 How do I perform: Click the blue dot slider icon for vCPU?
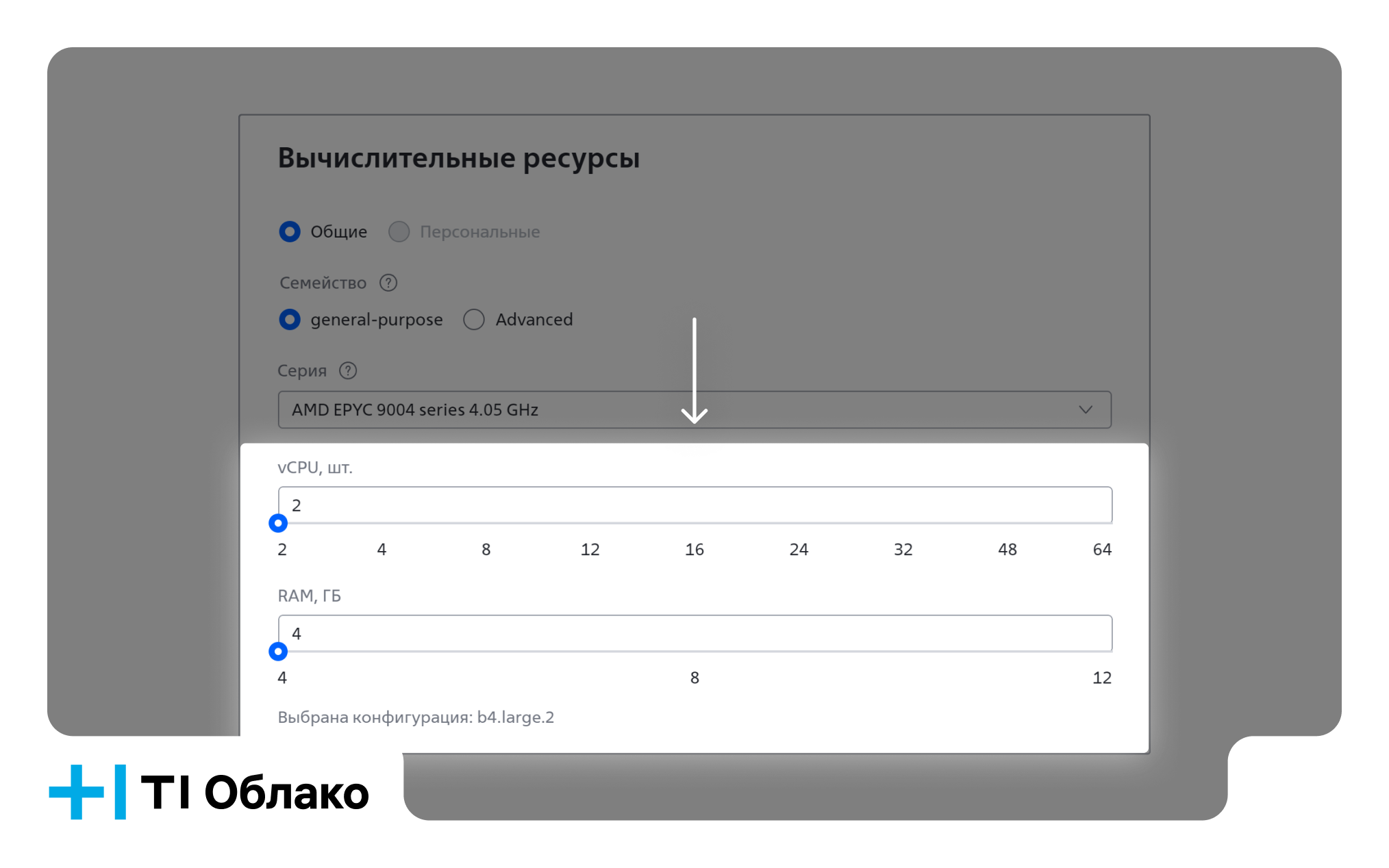[x=278, y=522]
